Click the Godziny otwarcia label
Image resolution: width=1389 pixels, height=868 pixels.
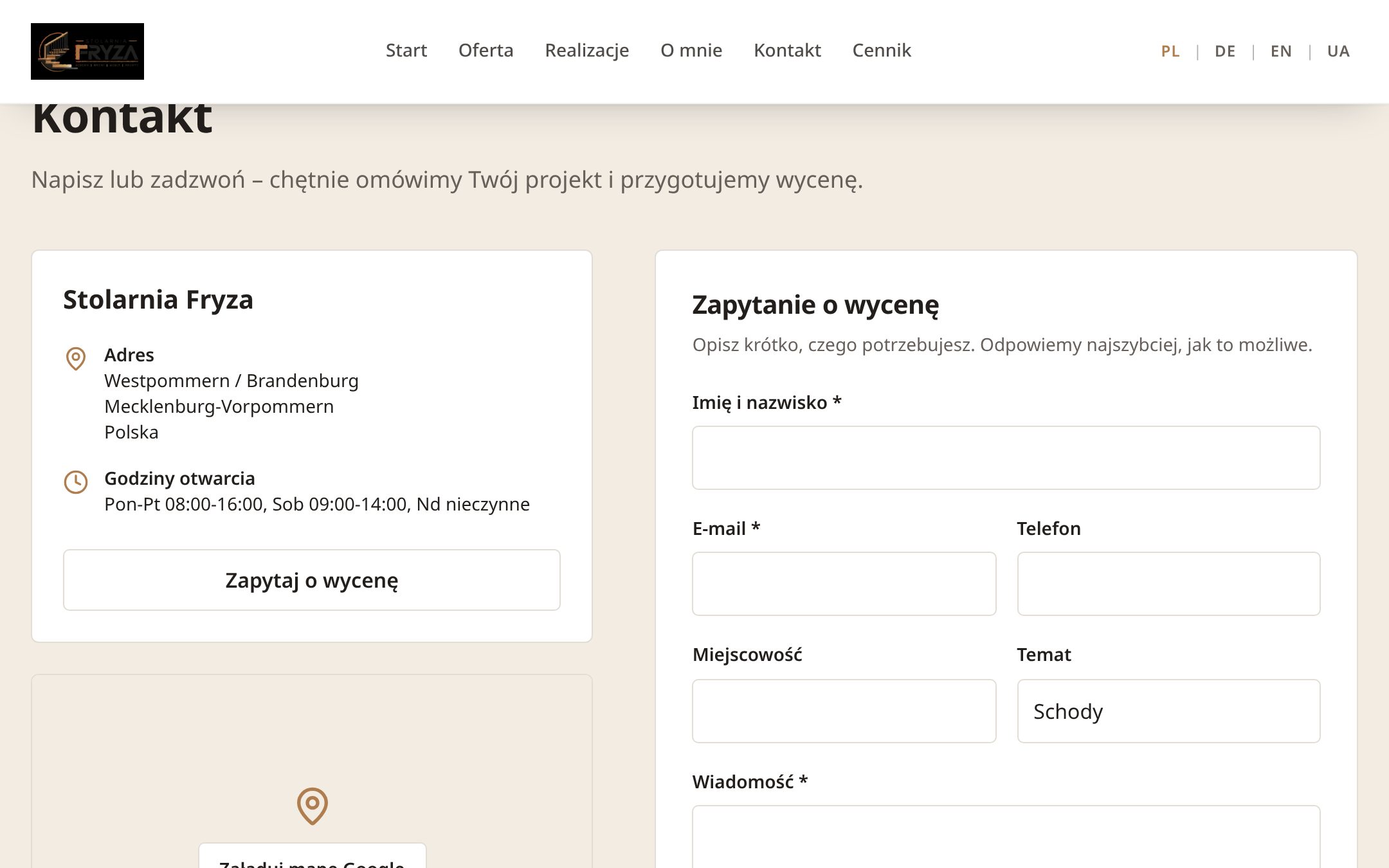click(x=179, y=478)
